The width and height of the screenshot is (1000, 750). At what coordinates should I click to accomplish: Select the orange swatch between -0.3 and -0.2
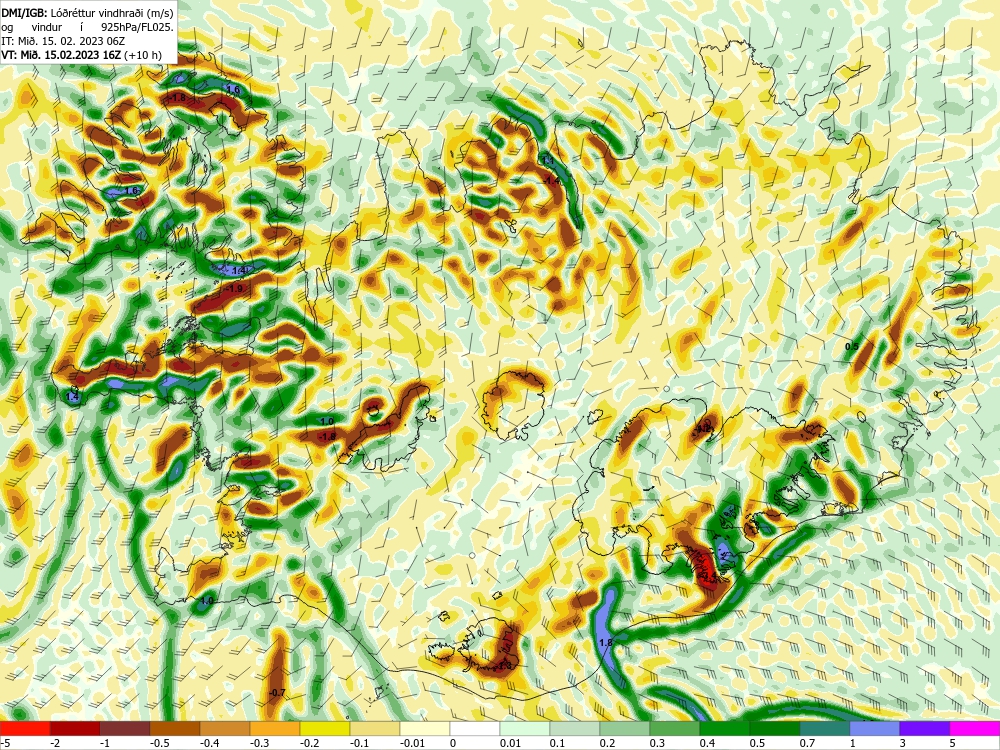tap(275, 728)
